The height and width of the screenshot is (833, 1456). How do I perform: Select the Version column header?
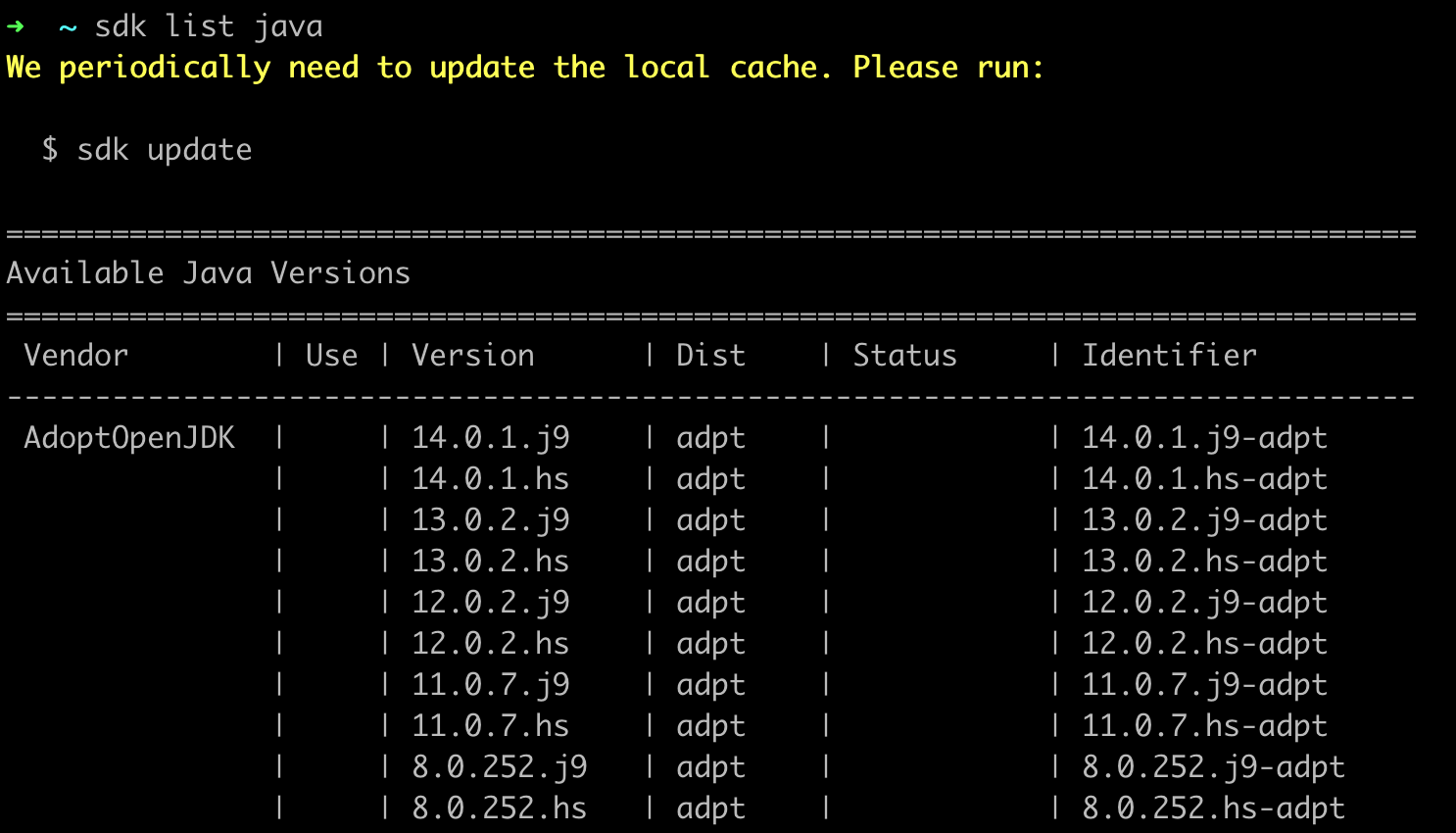pyautogui.click(x=472, y=355)
